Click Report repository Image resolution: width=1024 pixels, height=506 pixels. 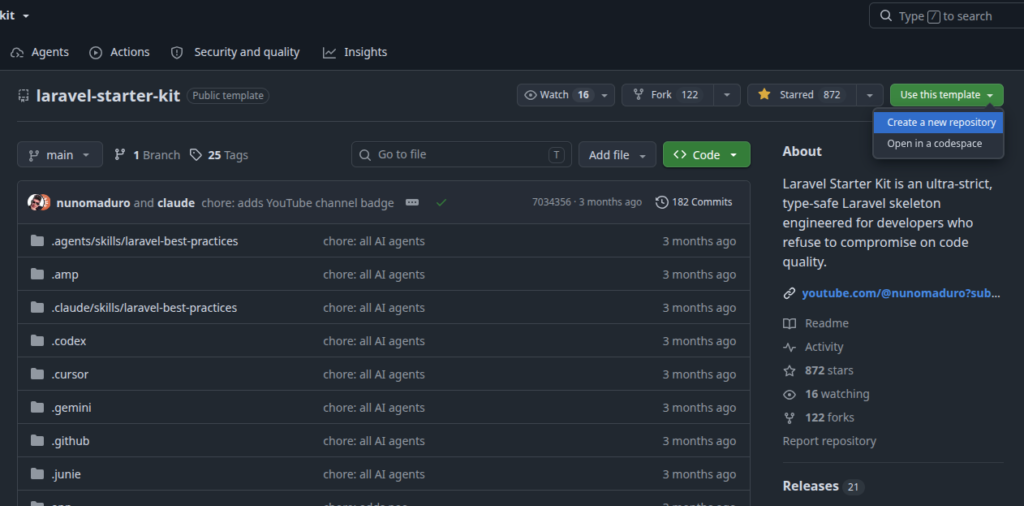pos(829,441)
